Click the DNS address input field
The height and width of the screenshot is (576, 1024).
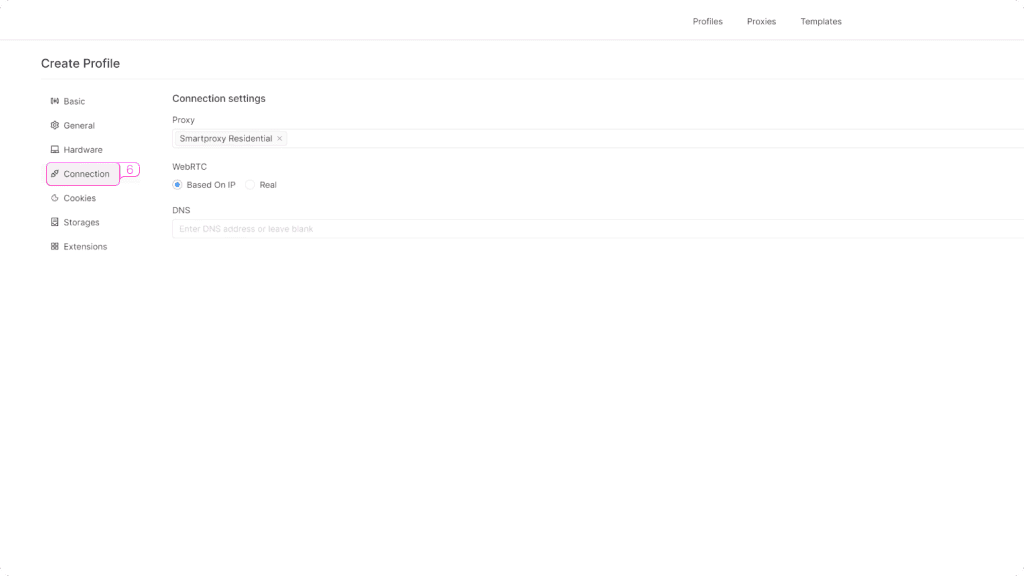[x=400, y=229]
